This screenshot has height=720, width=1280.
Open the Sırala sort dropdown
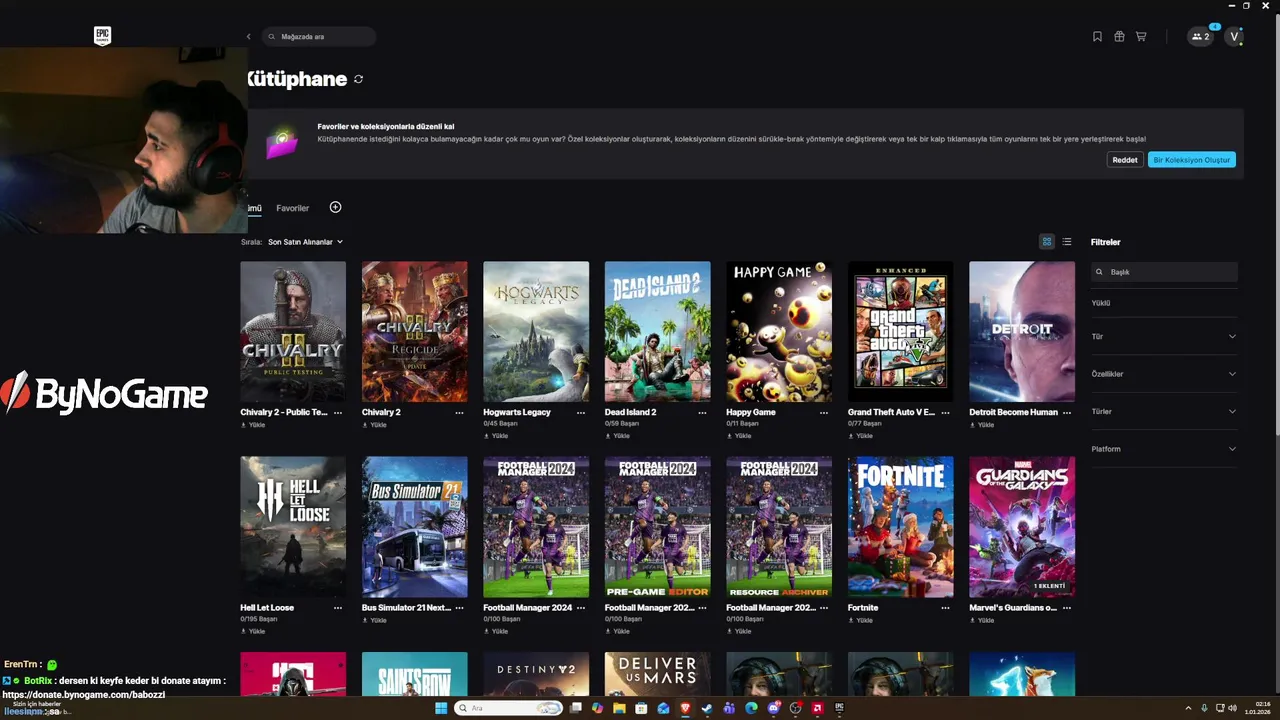pyautogui.click(x=305, y=242)
